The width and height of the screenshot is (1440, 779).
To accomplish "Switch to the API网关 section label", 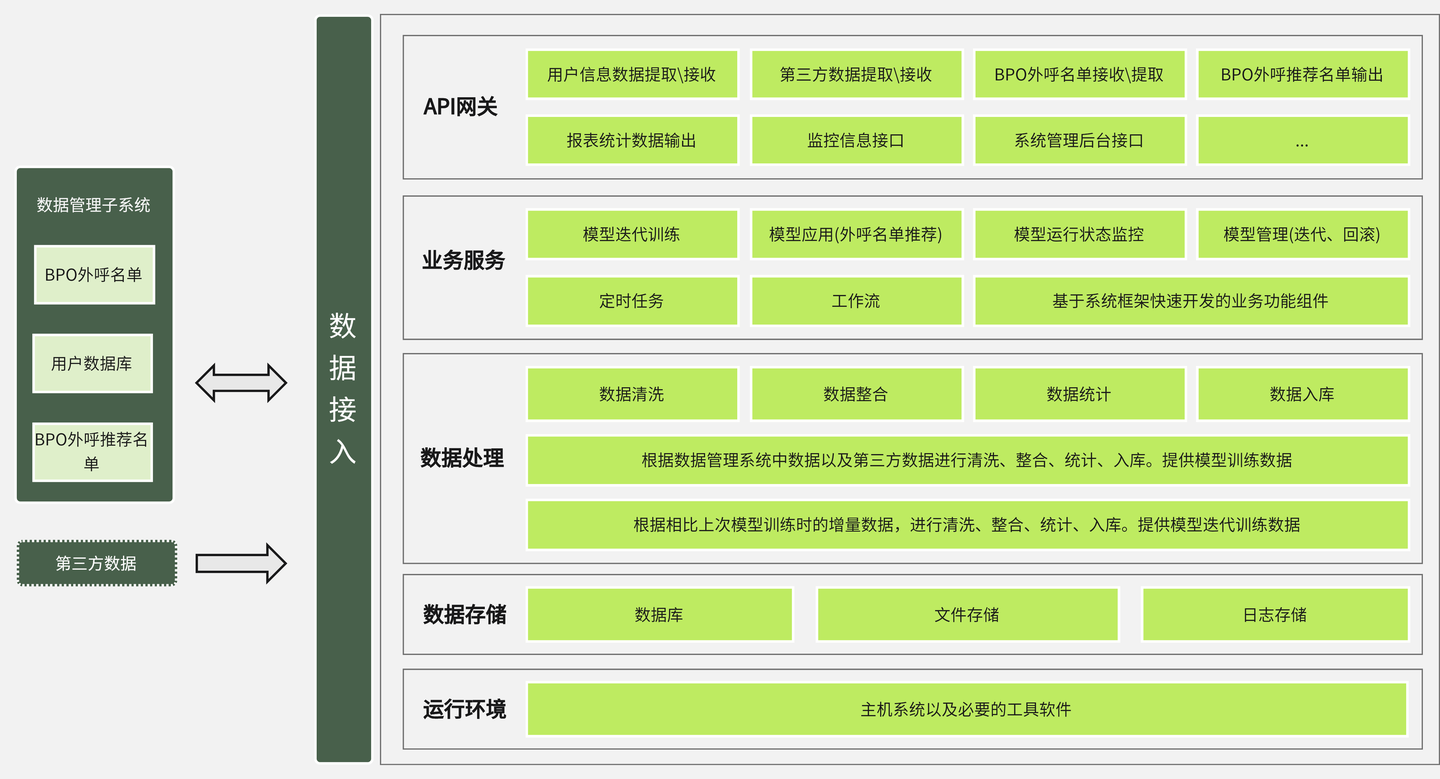I will (461, 103).
